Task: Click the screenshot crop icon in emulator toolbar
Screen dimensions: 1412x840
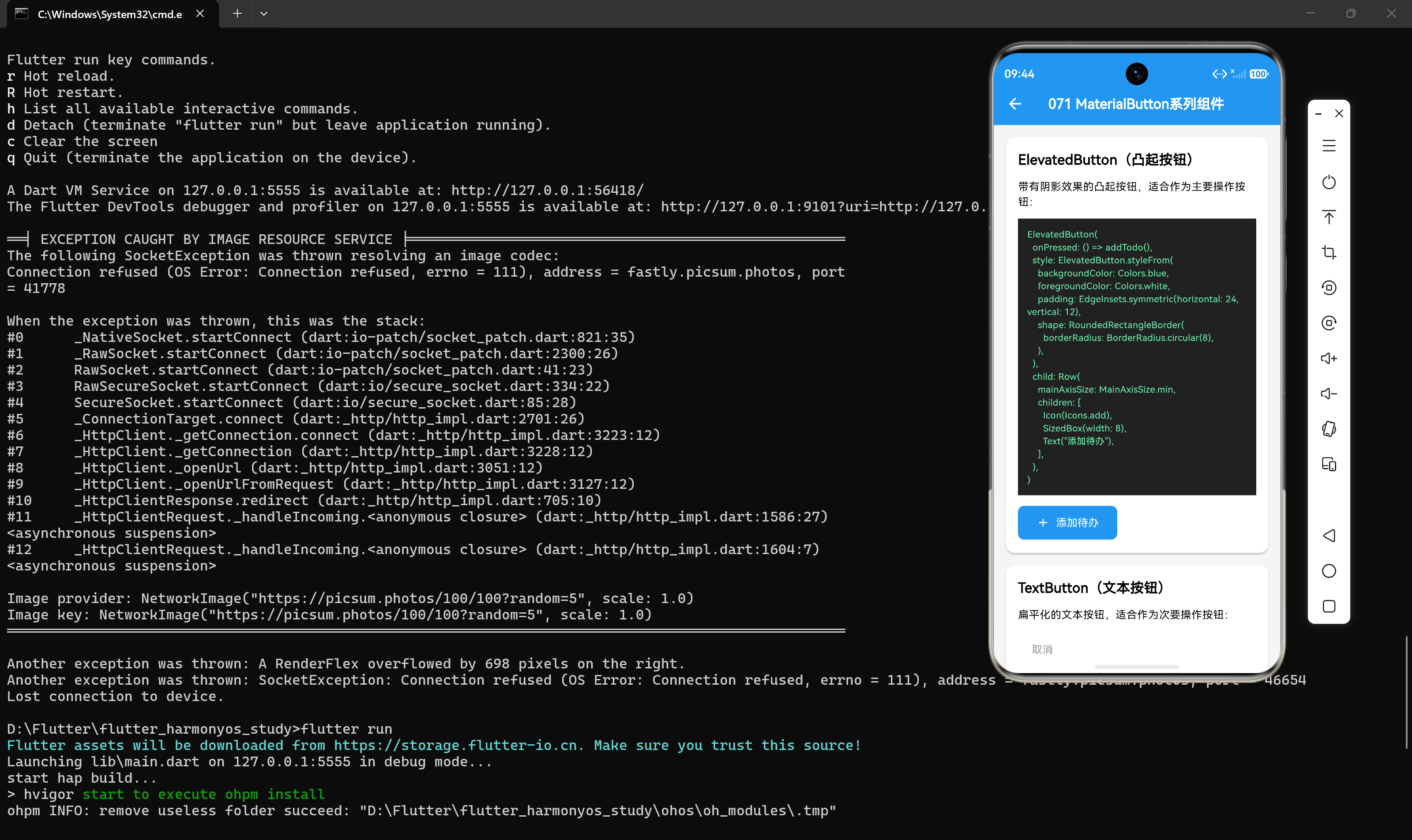Action: coord(1329,252)
